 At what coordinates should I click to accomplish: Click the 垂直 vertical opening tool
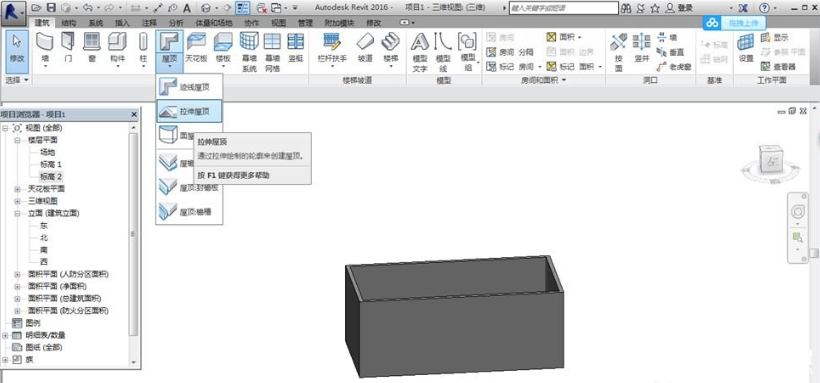[x=670, y=52]
